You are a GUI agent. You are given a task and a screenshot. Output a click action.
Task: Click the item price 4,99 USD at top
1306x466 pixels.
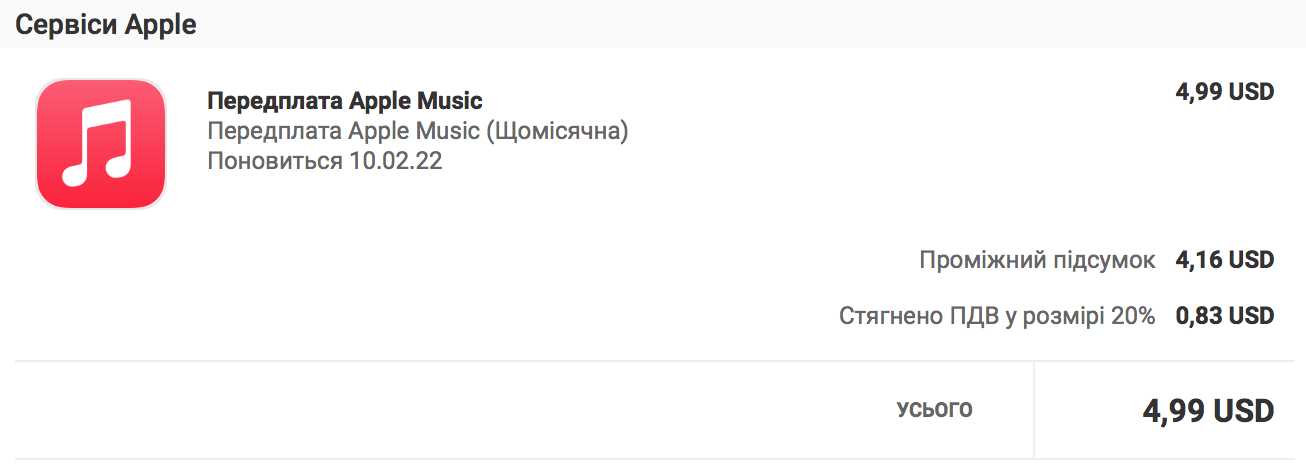point(1224,93)
